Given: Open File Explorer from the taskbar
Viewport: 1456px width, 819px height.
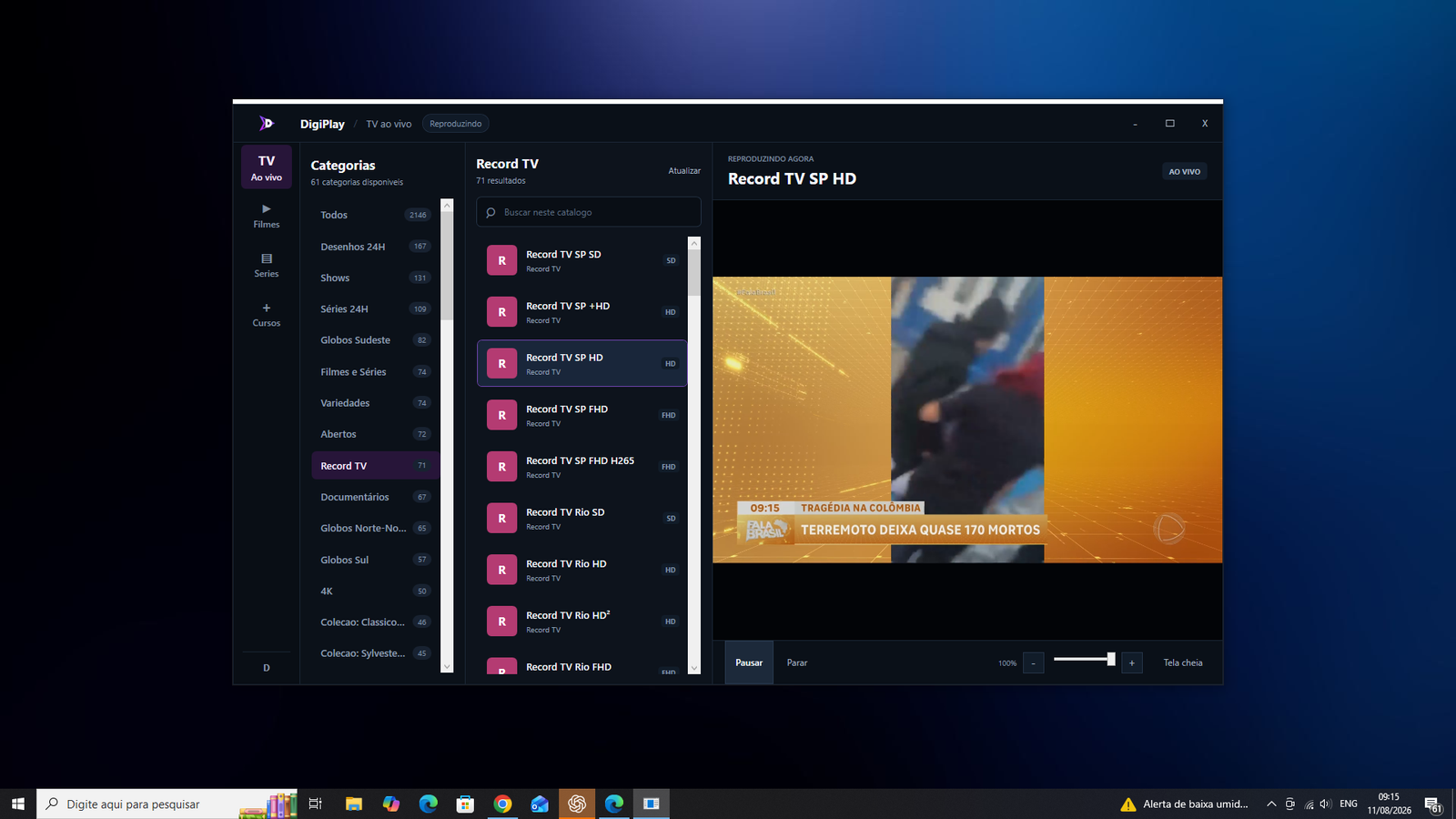Looking at the screenshot, I should pos(354,804).
